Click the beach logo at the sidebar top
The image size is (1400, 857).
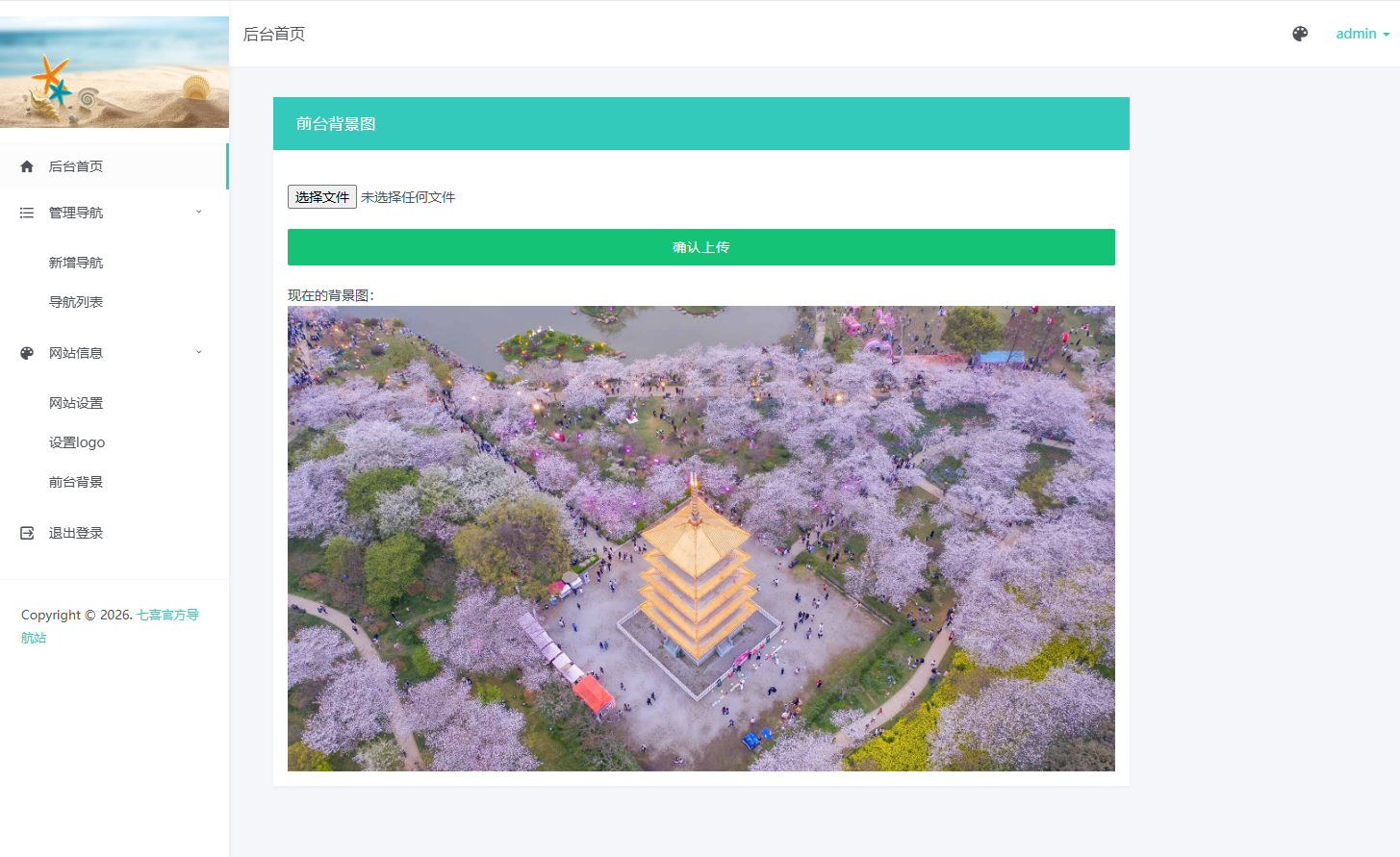point(114,71)
